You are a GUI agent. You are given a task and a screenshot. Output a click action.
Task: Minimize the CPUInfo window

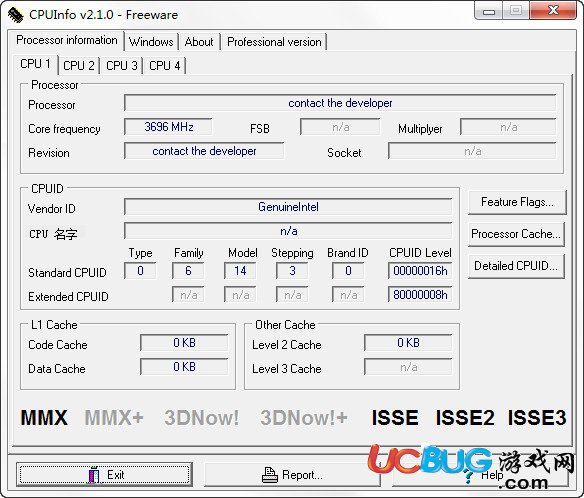(x=489, y=12)
